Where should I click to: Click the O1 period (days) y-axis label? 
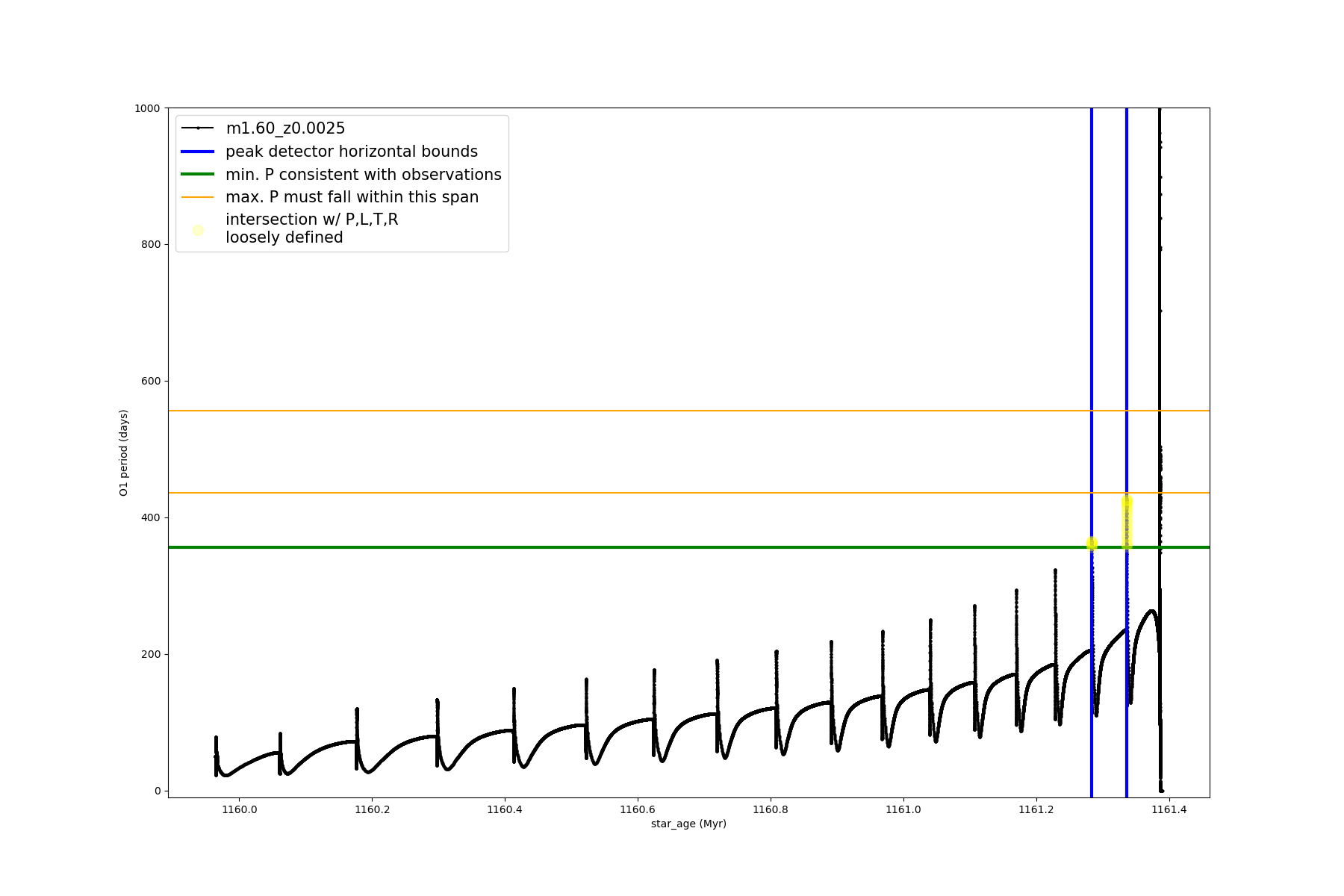[x=124, y=452]
